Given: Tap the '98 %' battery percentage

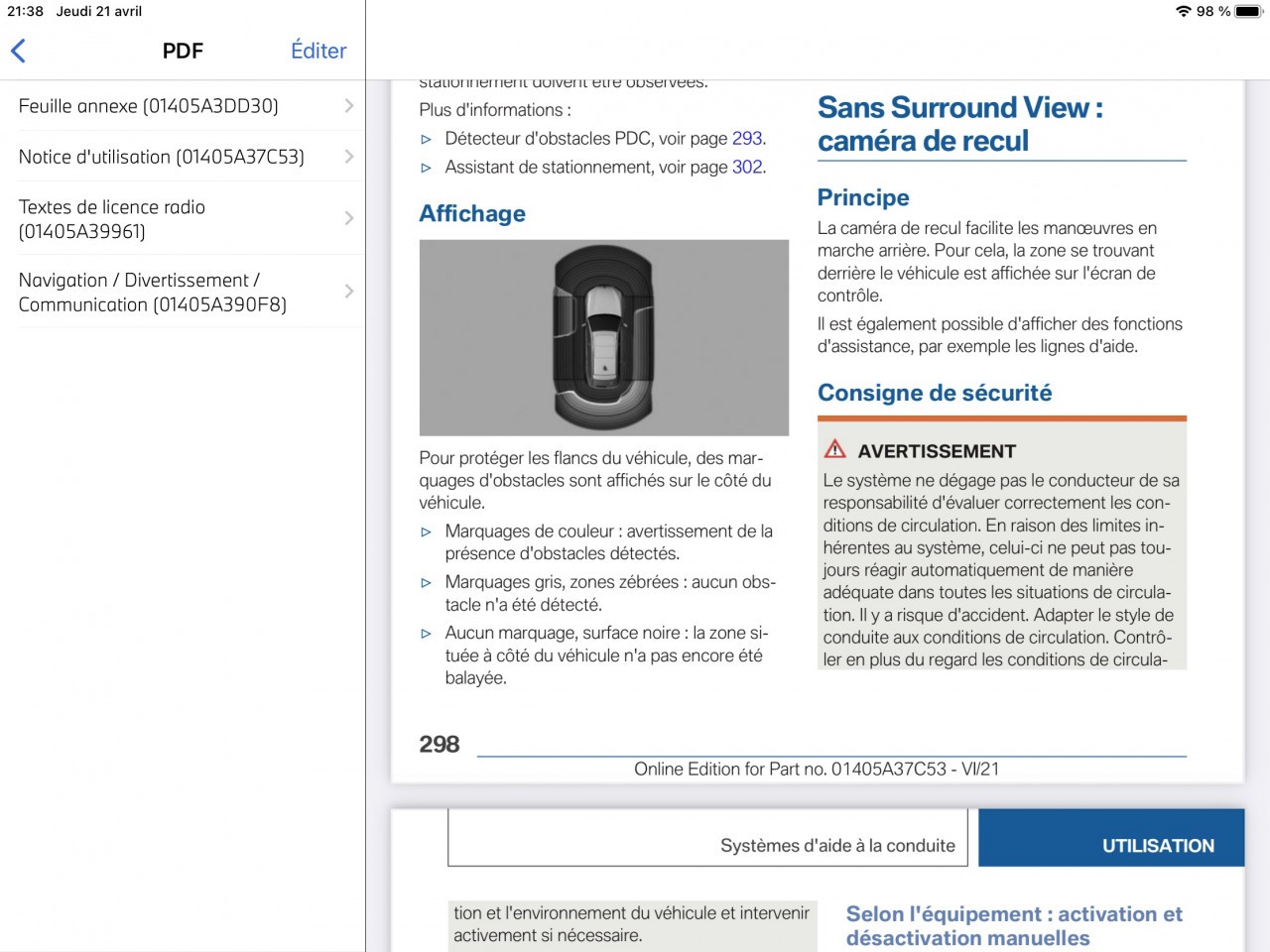Looking at the screenshot, I should click(x=1213, y=11).
